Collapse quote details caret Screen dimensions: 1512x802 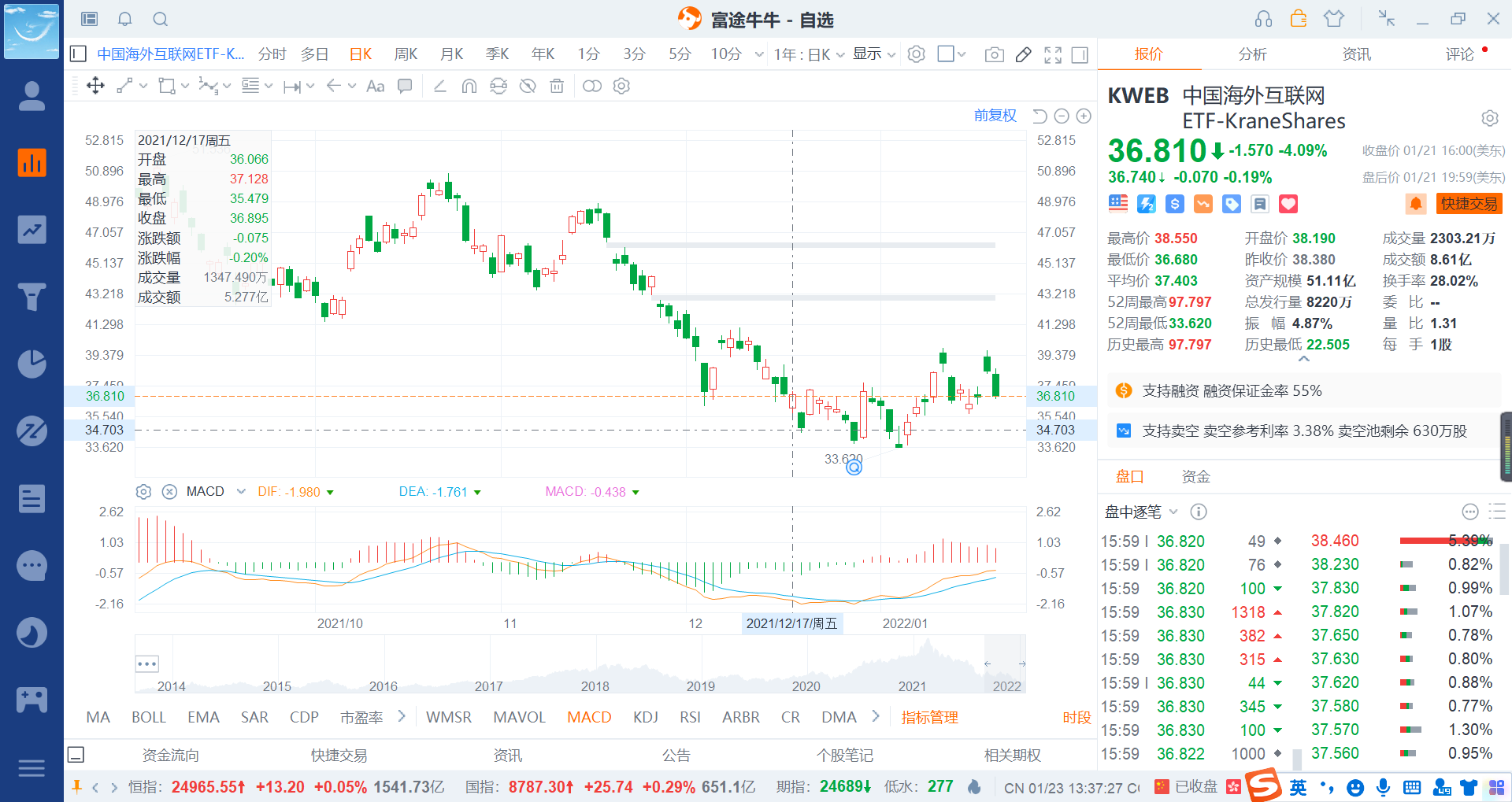(1304, 359)
